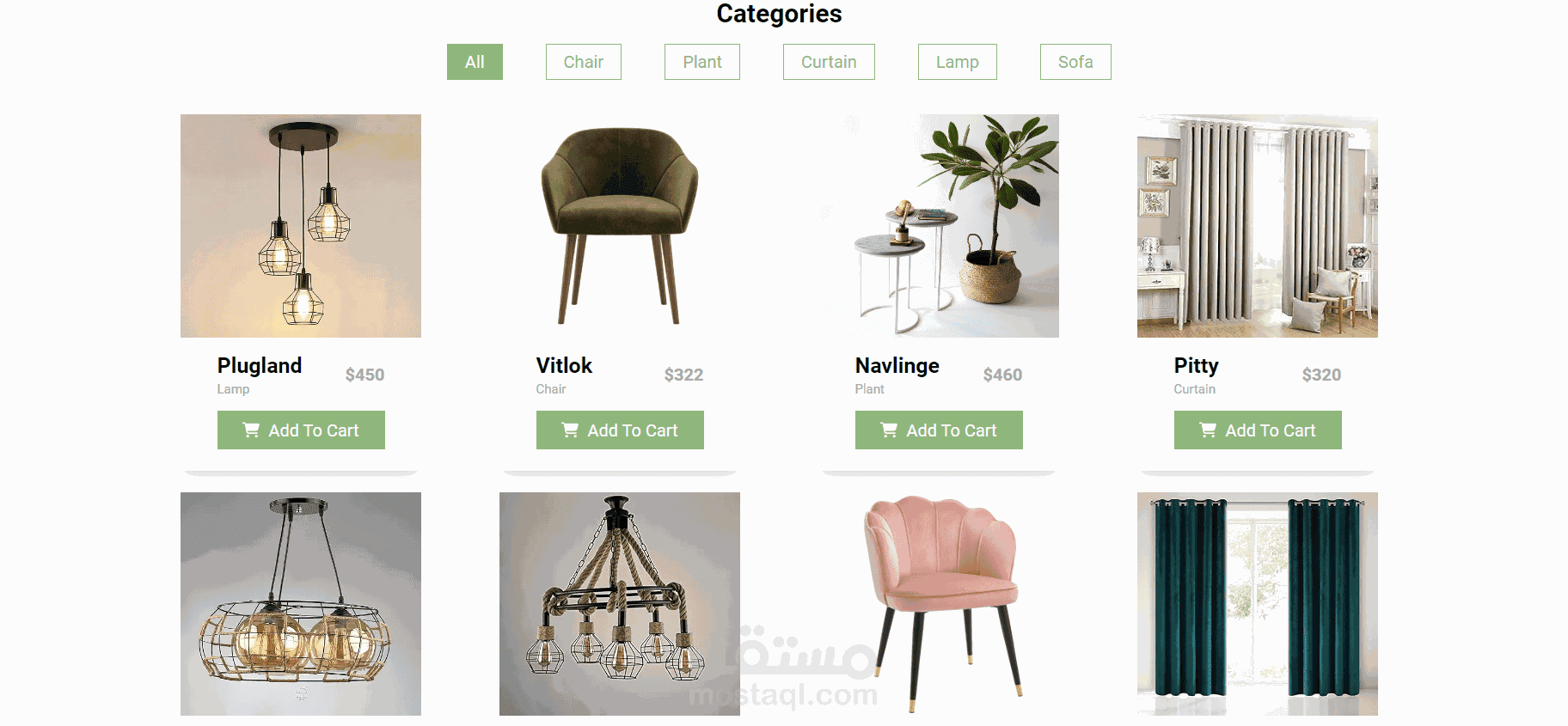Choose the Sofa category filter
1568x726 pixels.
coord(1075,62)
